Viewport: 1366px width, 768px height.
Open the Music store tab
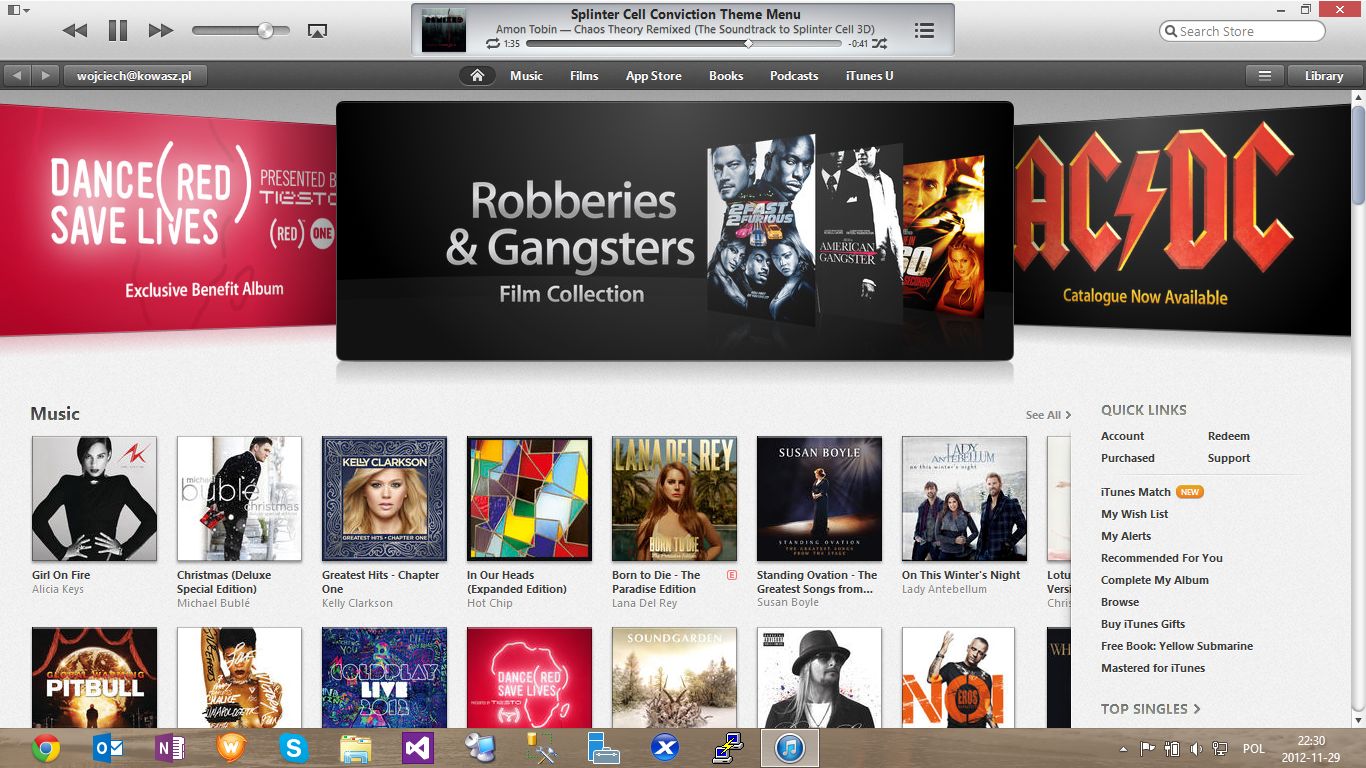click(x=526, y=76)
